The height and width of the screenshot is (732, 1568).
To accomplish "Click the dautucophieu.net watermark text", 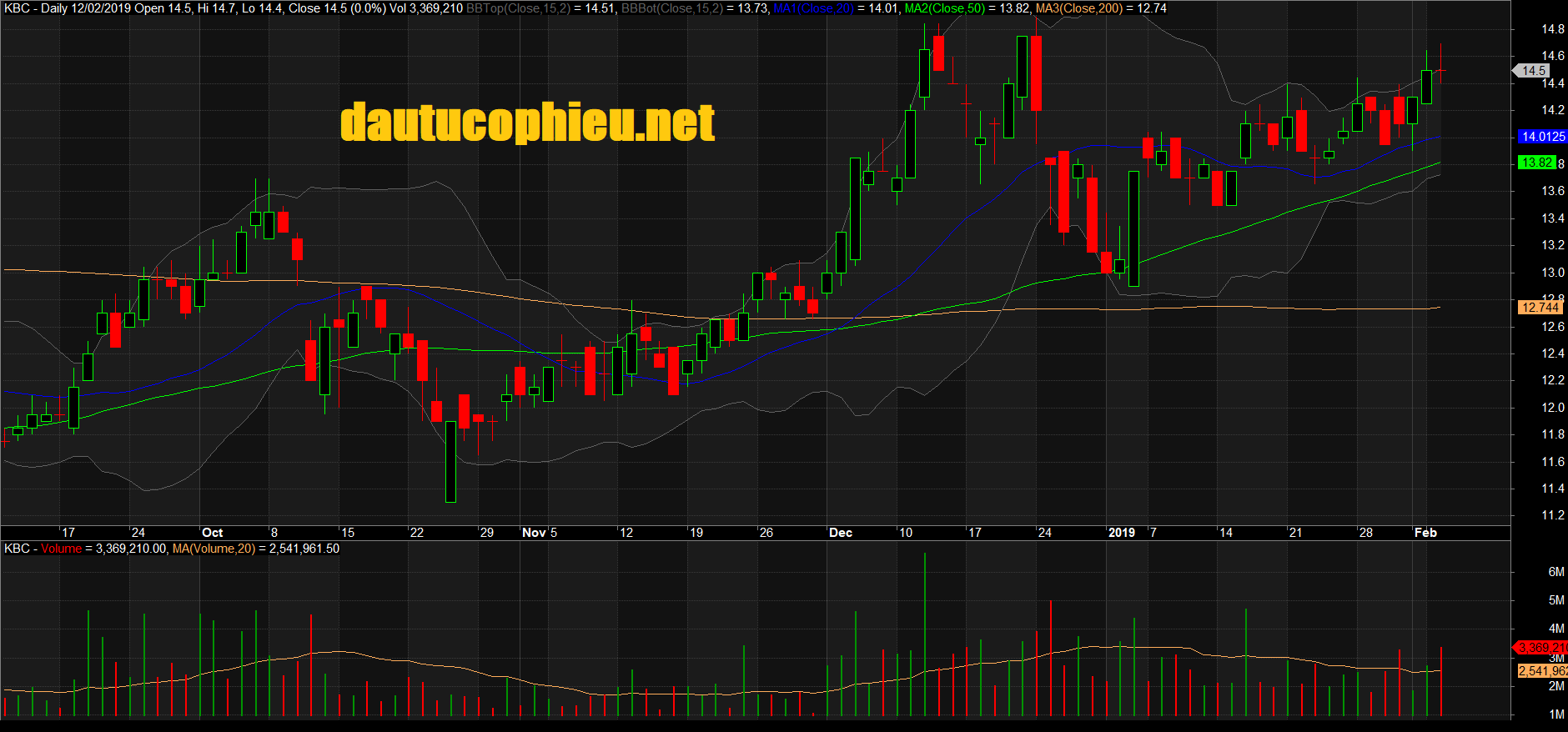I will click(x=527, y=123).
